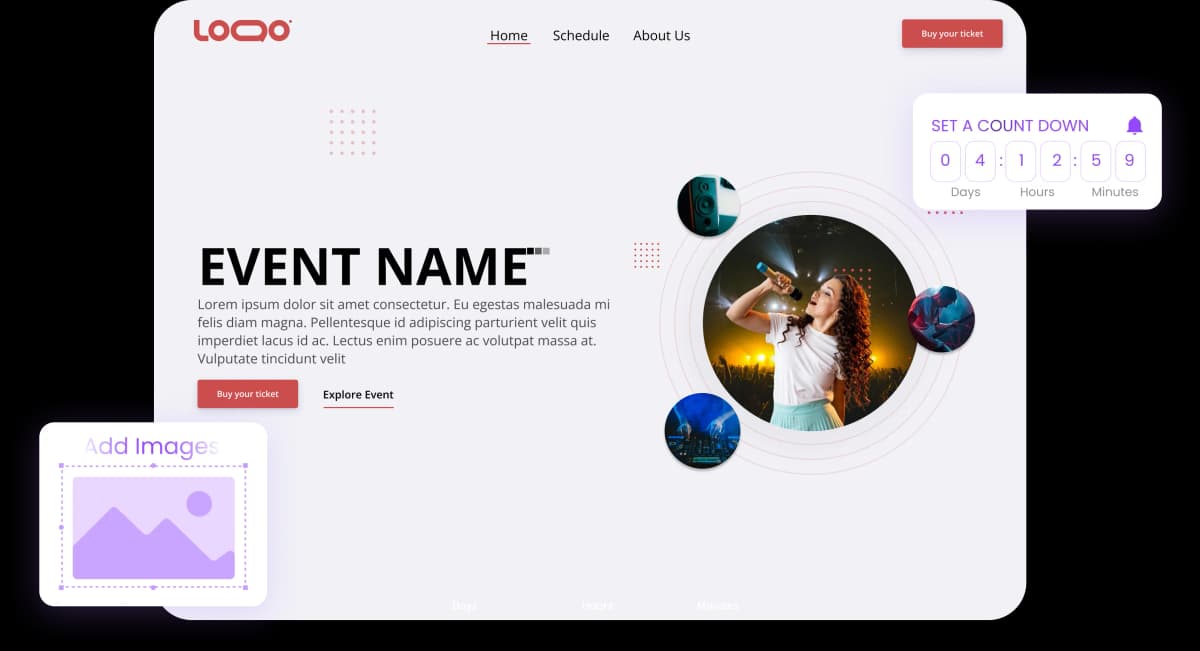
Task: Follow the Explore Event link
Action: click(358, 395)
